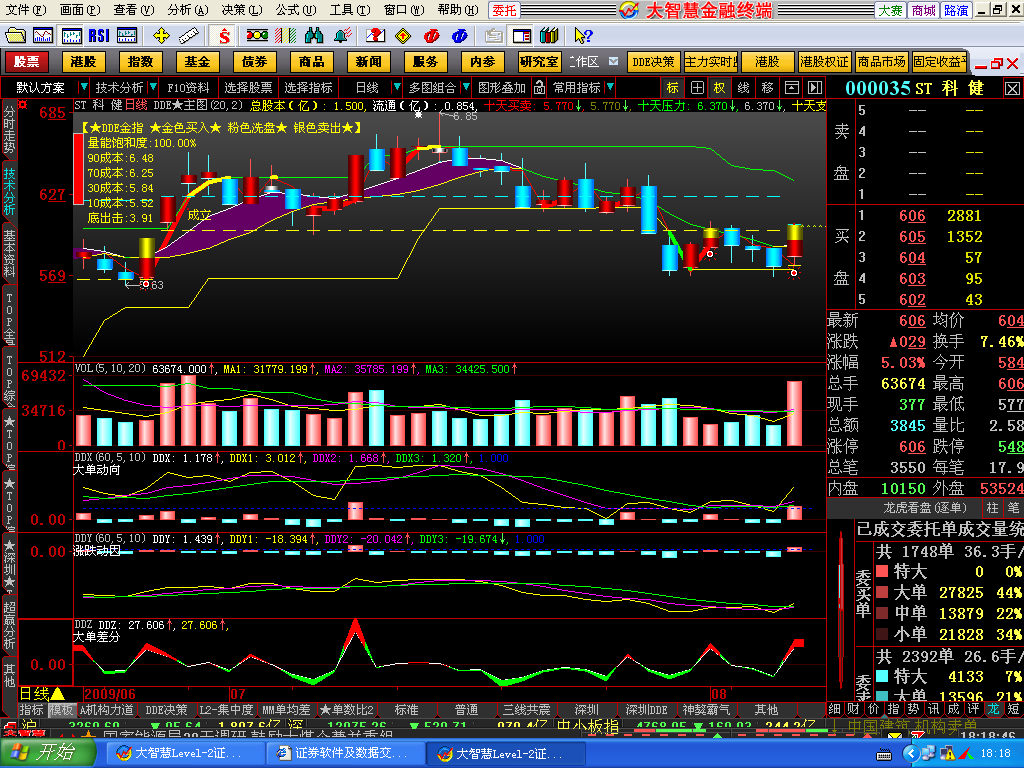1024x768 pixels.
Task: Click the wide candlestick panel toolbar icon
Action: click(x=127, y=35)
